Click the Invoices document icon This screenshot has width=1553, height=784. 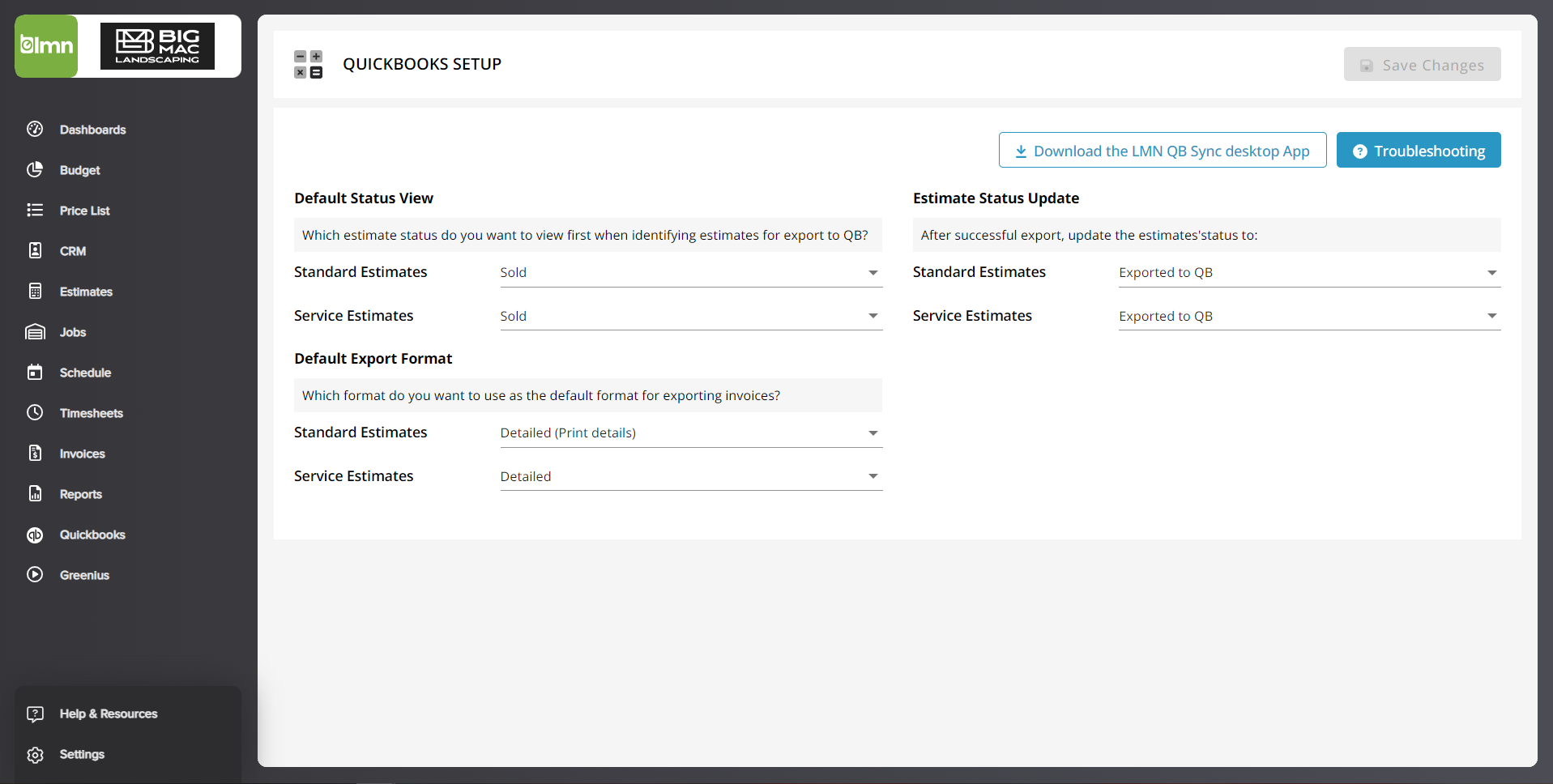(35, 453)
